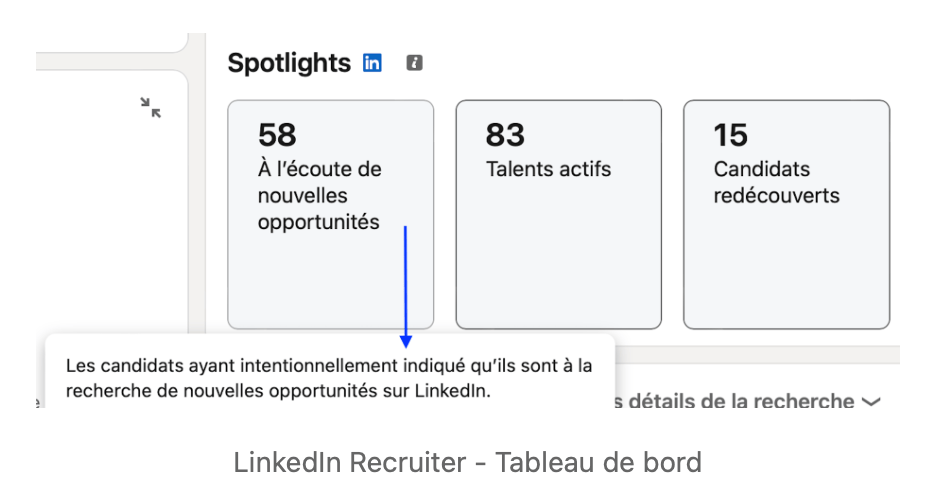The image size is (944, 490).
Task: Click the Spotlights section heading
Action: tap(289, 63)
